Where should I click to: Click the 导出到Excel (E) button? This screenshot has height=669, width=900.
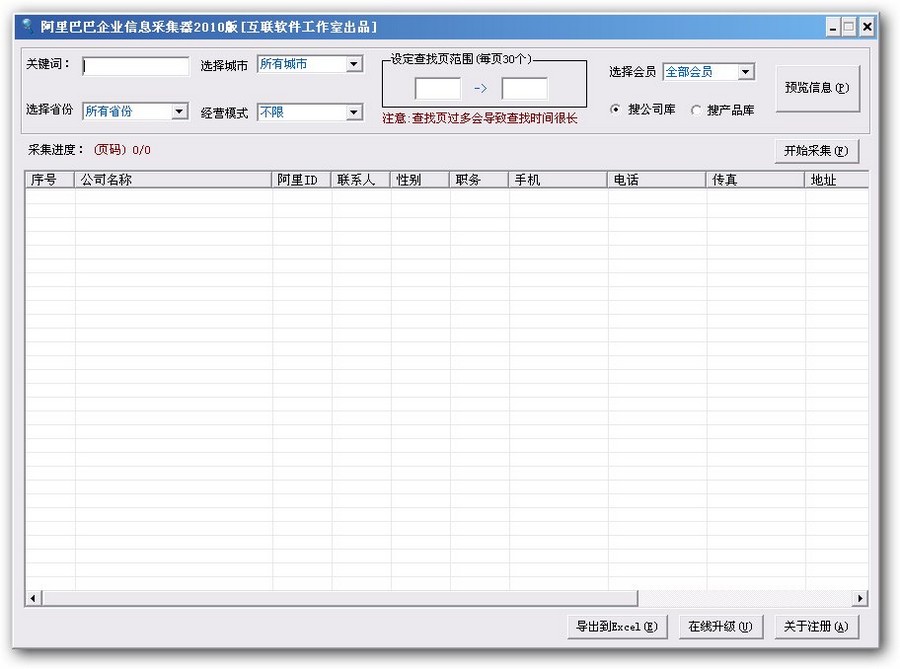[617, 627]
